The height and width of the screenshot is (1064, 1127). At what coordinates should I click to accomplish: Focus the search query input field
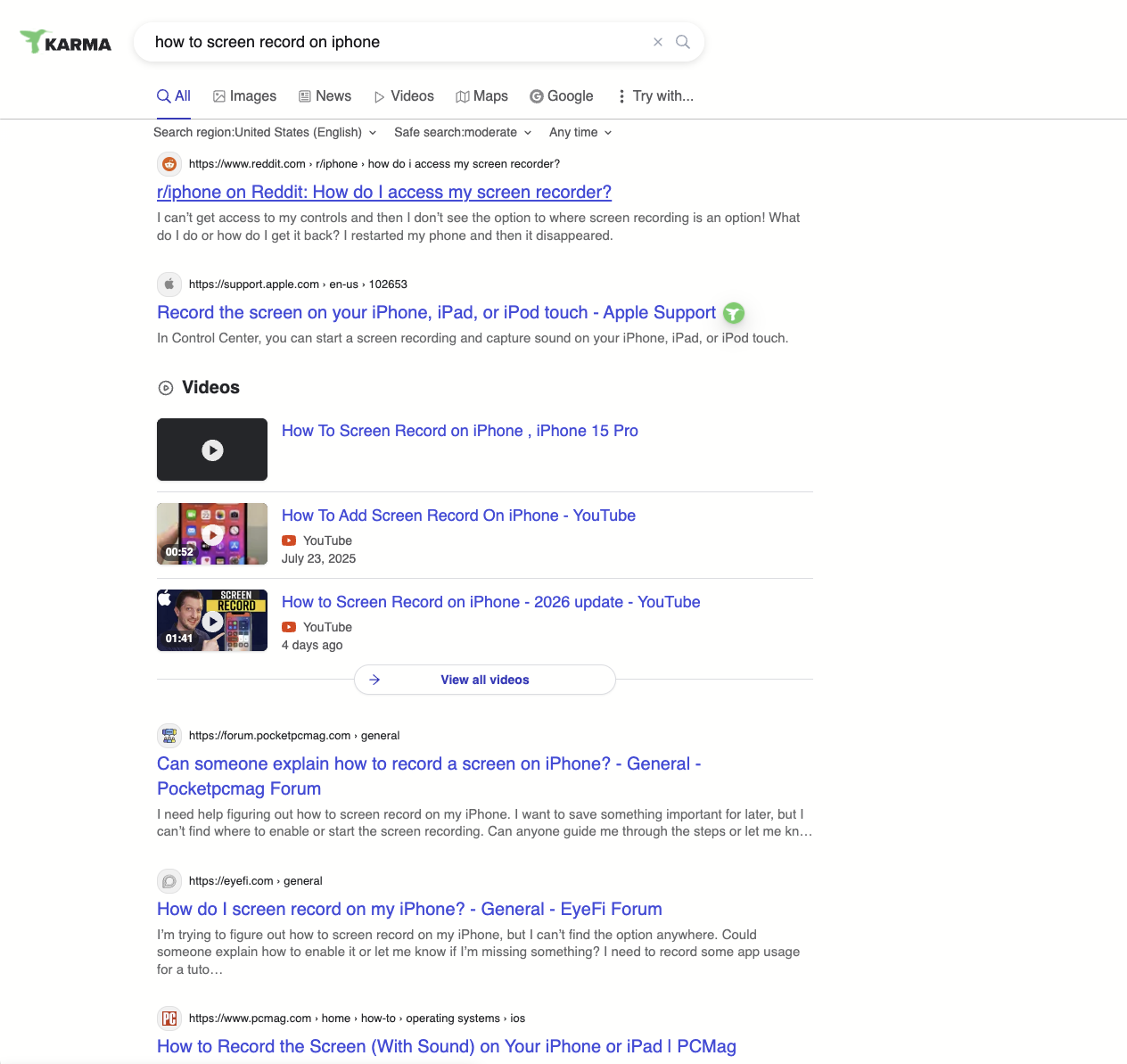tap(399, 42)
